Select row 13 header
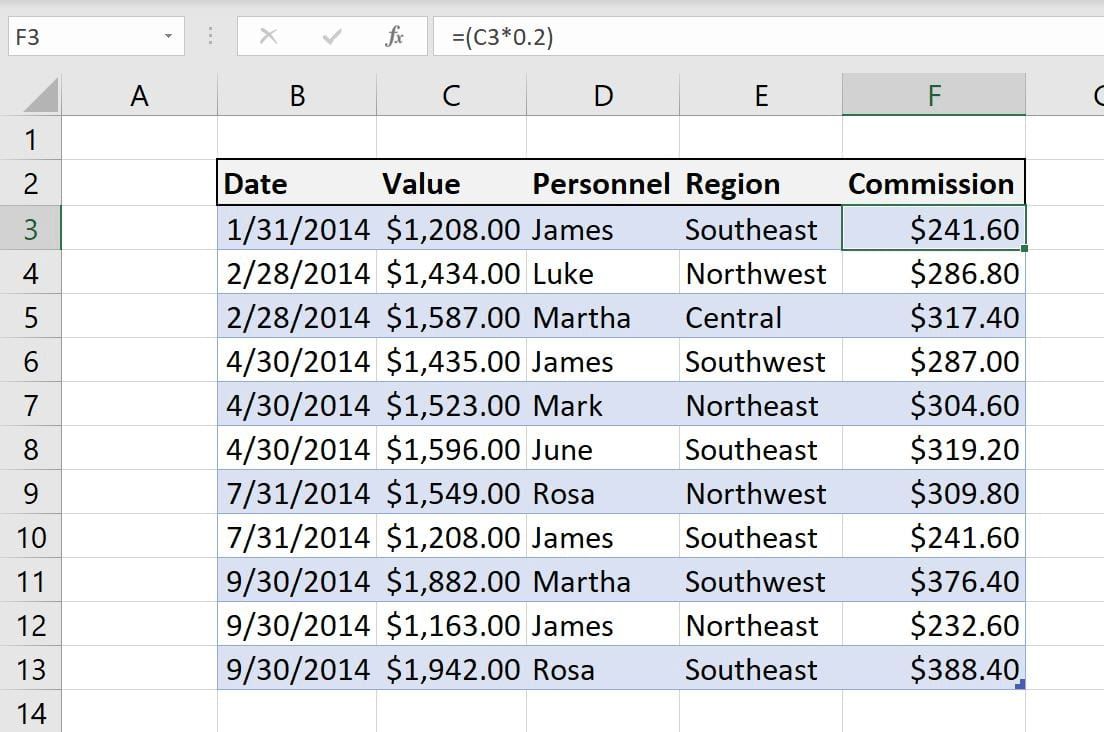Image resolution: width=1104 pixels, height=732 pixels. click(x=32, y=670)
